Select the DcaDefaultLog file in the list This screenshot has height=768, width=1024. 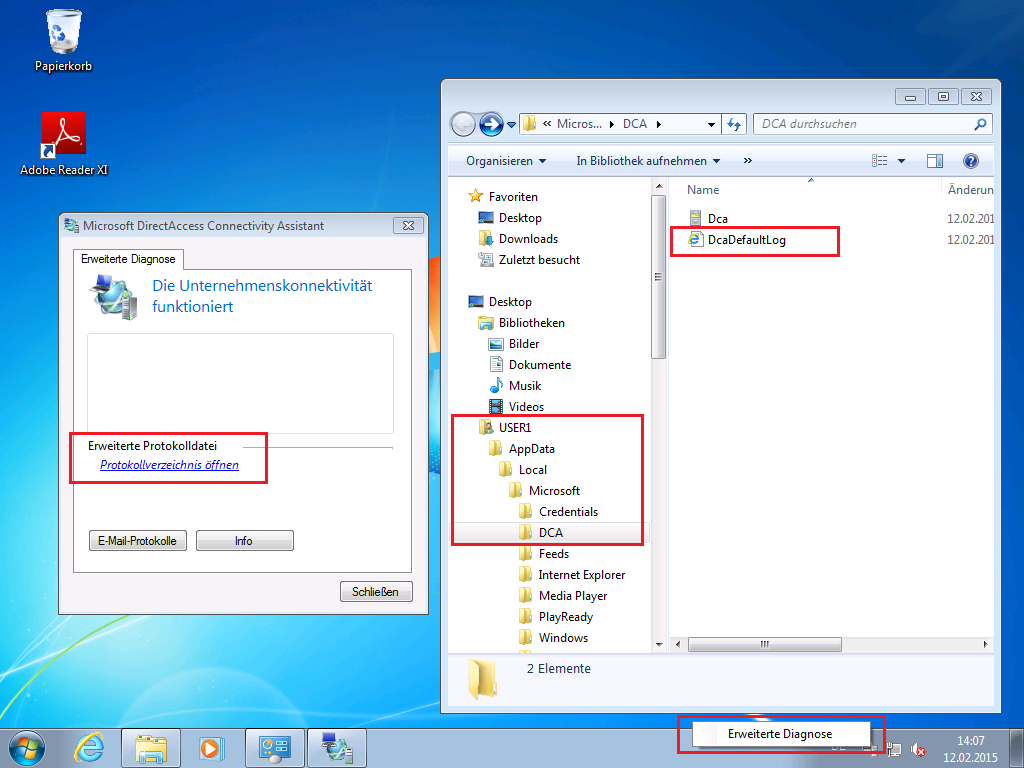coord(737,240)
